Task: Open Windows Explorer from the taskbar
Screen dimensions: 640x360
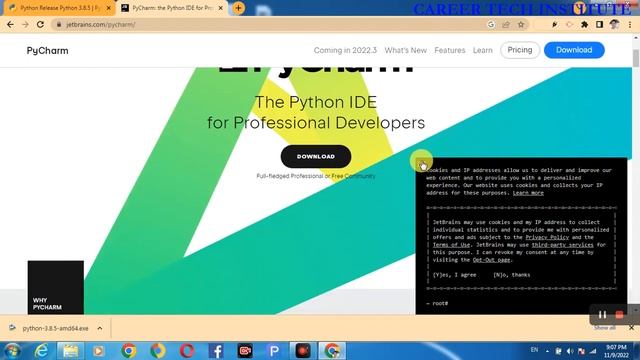Action: [x=70, y=351]
